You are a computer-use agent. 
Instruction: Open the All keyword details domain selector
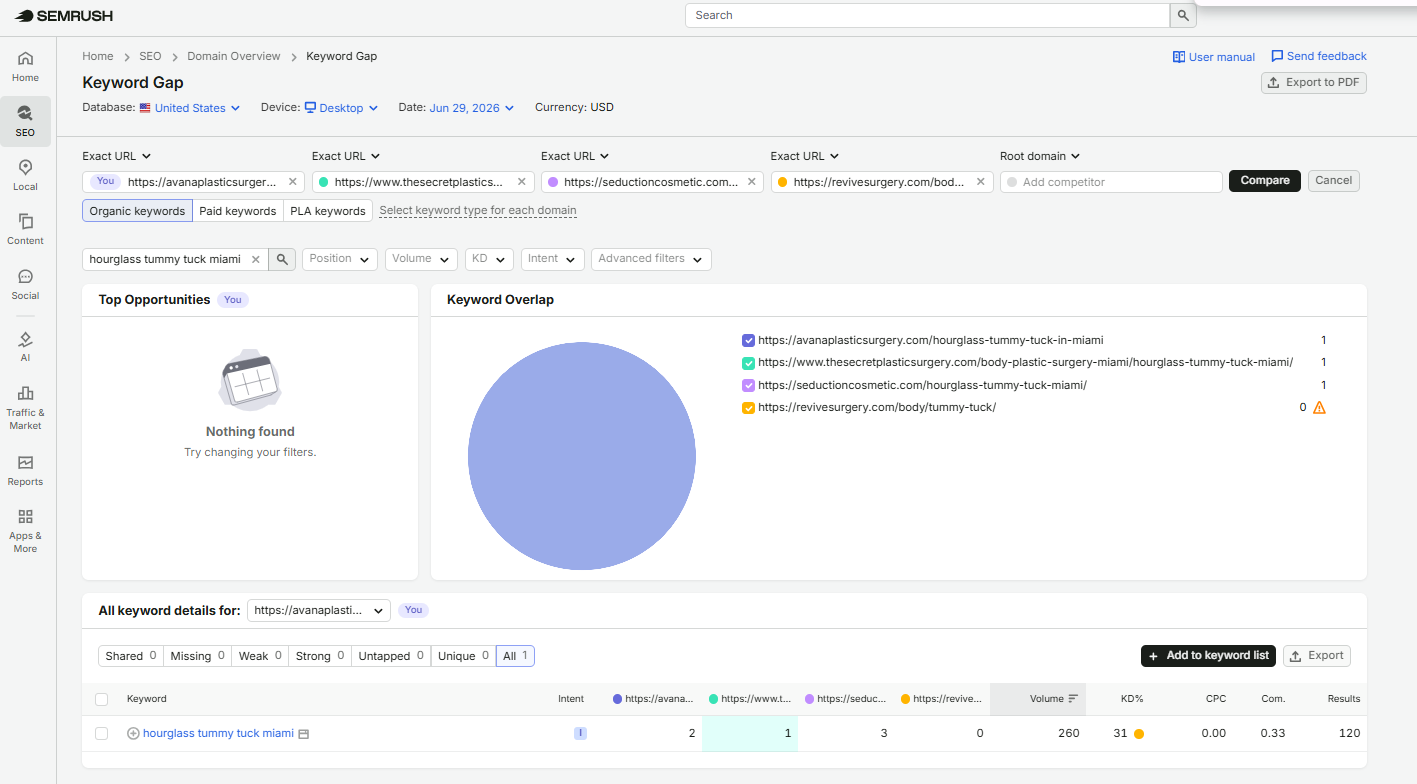[x=319, y=610]
